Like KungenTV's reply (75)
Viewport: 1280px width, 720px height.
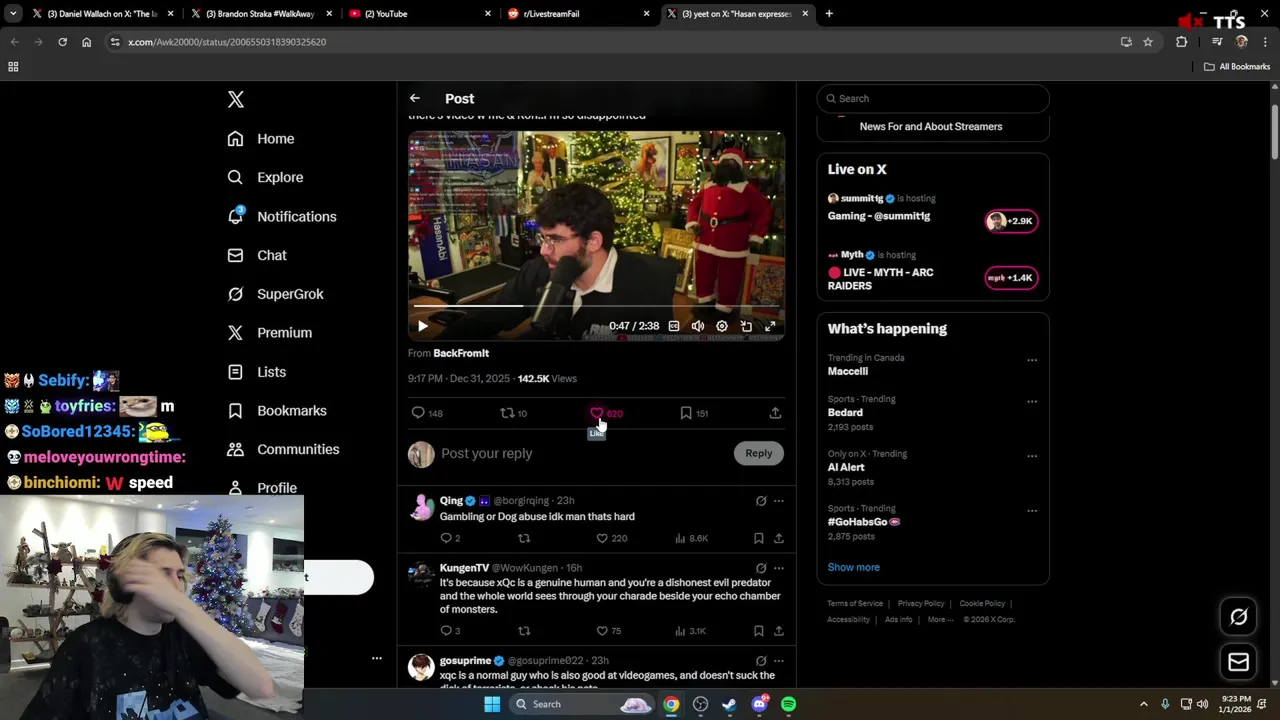(x=609, y=631)
